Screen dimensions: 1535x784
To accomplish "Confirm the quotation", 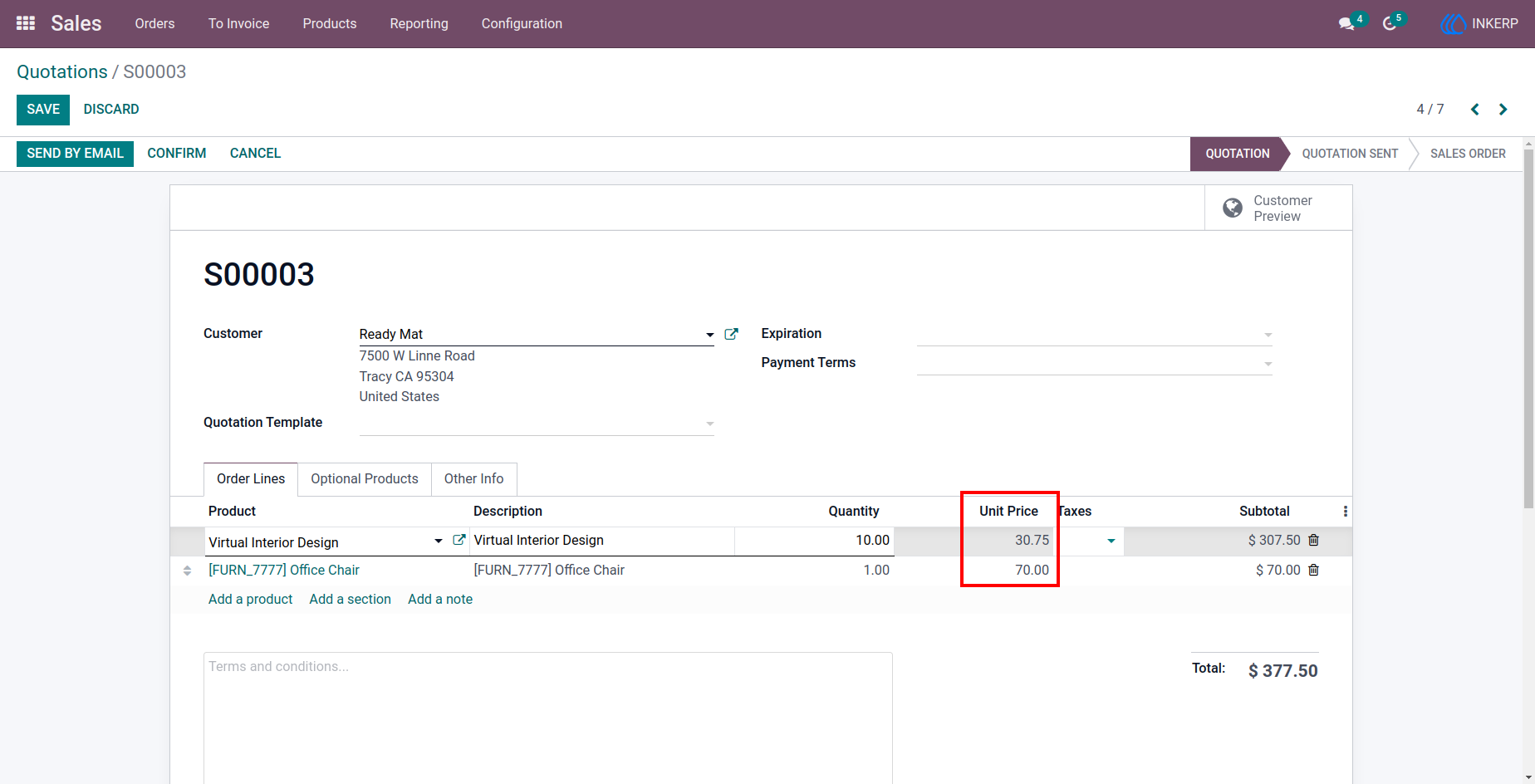I will [x=177, y=154].
